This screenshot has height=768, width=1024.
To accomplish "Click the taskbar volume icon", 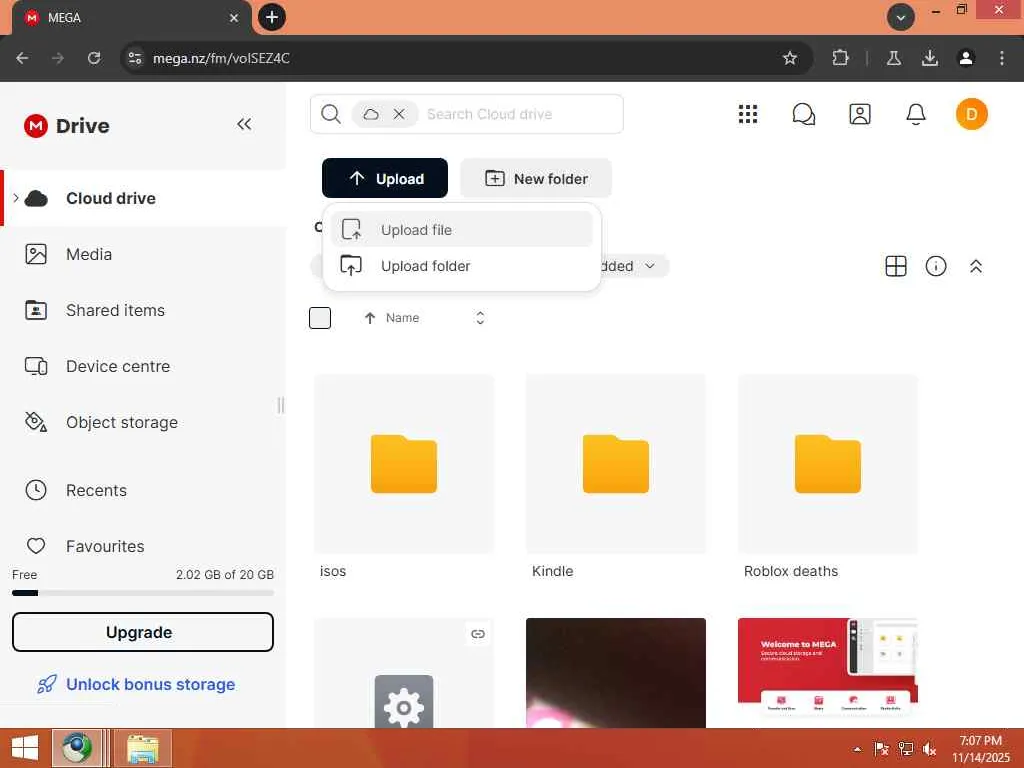I will click(x=929, y=749).
